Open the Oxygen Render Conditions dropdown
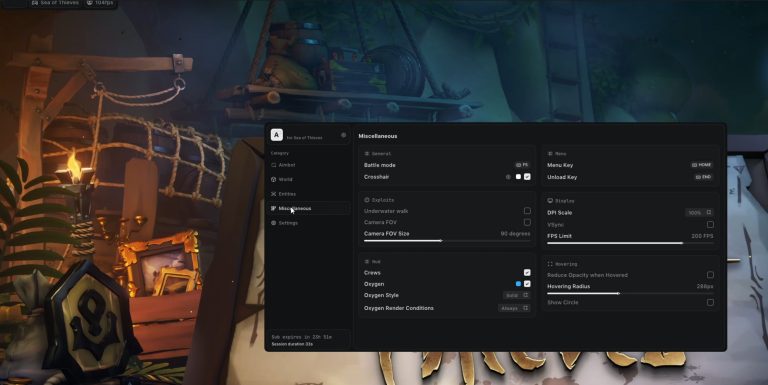The image size is (768, 385). click(x=514, y=308)
